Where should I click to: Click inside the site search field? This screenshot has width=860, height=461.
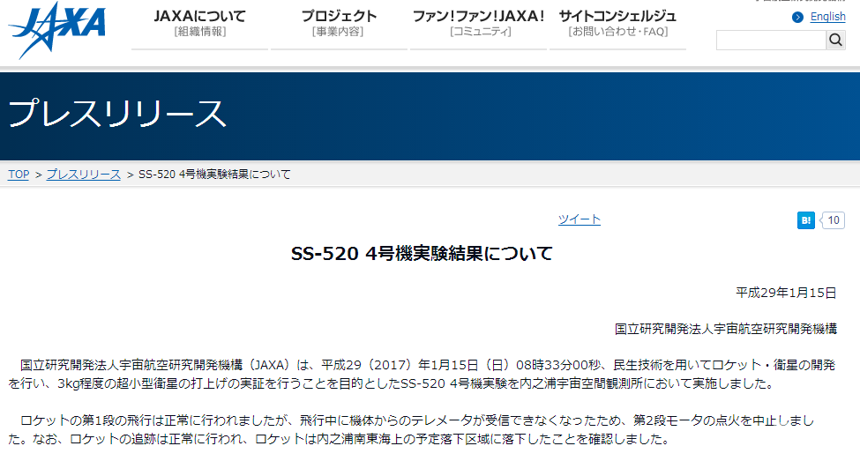coord(771,40)
